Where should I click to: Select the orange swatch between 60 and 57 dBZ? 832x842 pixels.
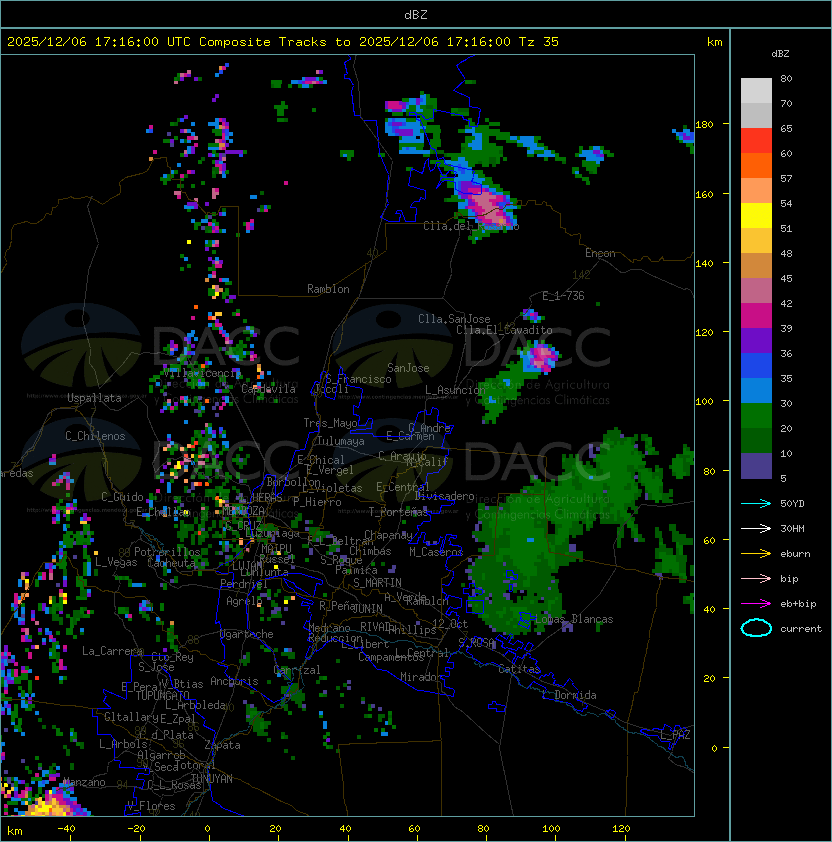[x=756, y=165]
